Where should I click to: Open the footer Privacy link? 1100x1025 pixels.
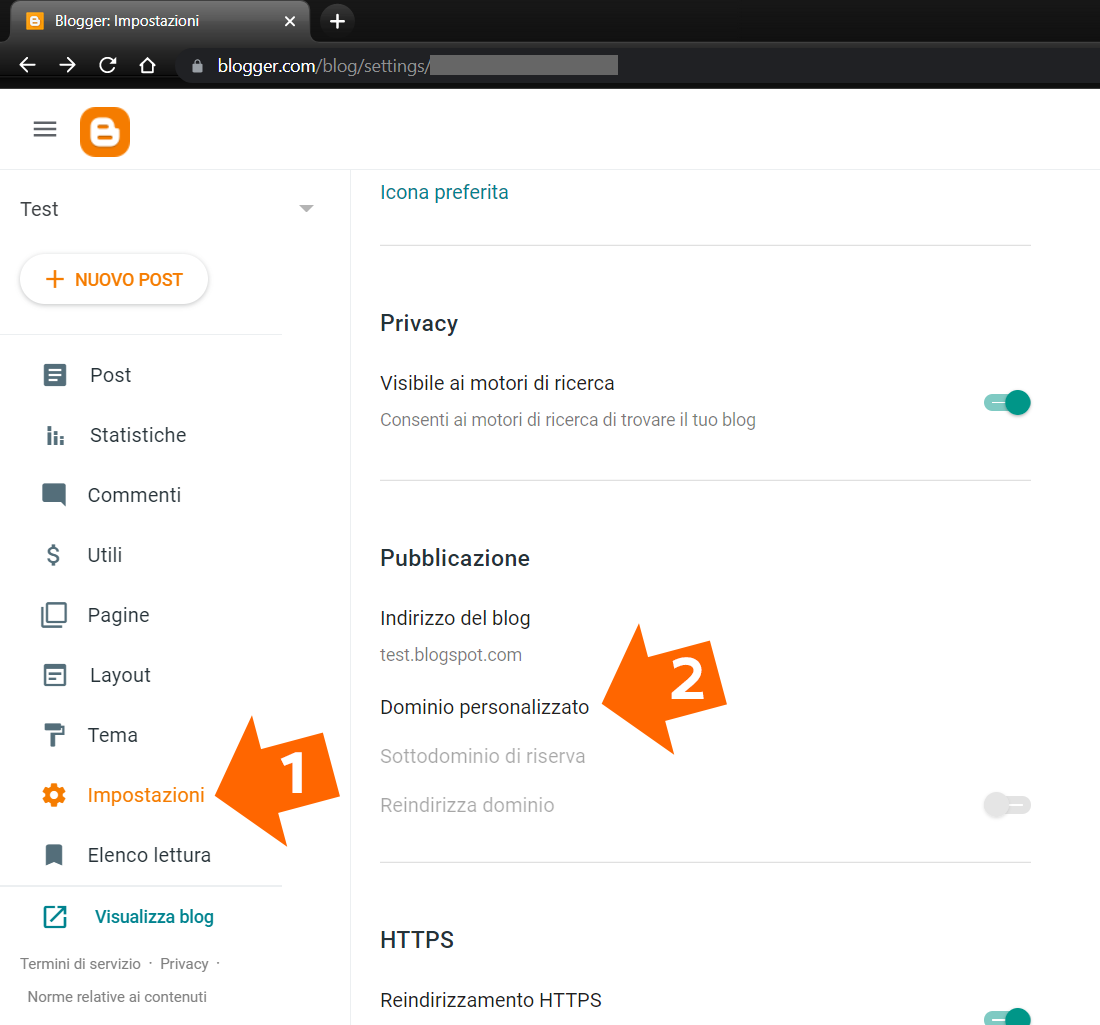tap(184, 964)
